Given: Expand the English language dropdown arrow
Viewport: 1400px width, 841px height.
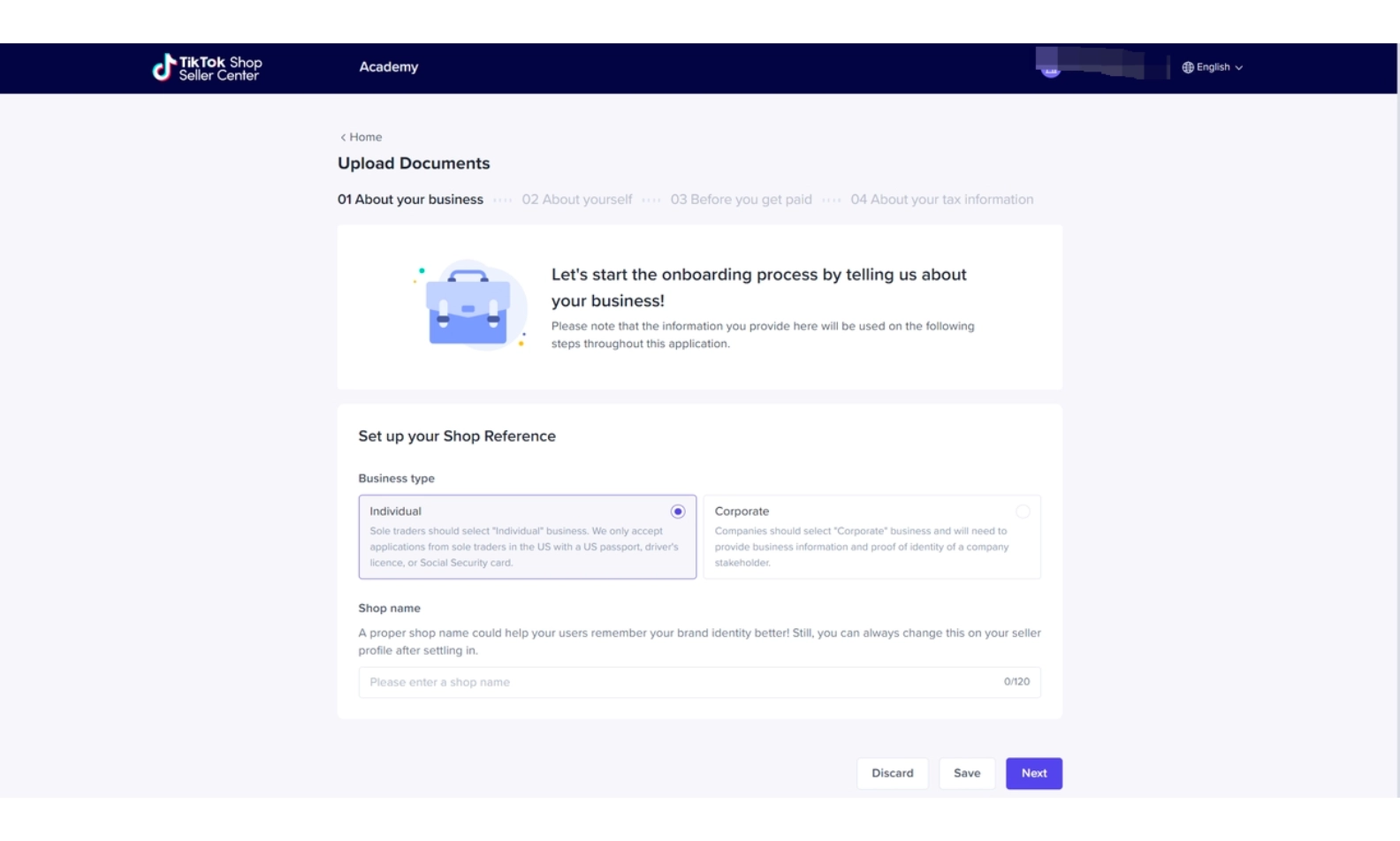Looking at the screenshot, I should click(1239, 68).
